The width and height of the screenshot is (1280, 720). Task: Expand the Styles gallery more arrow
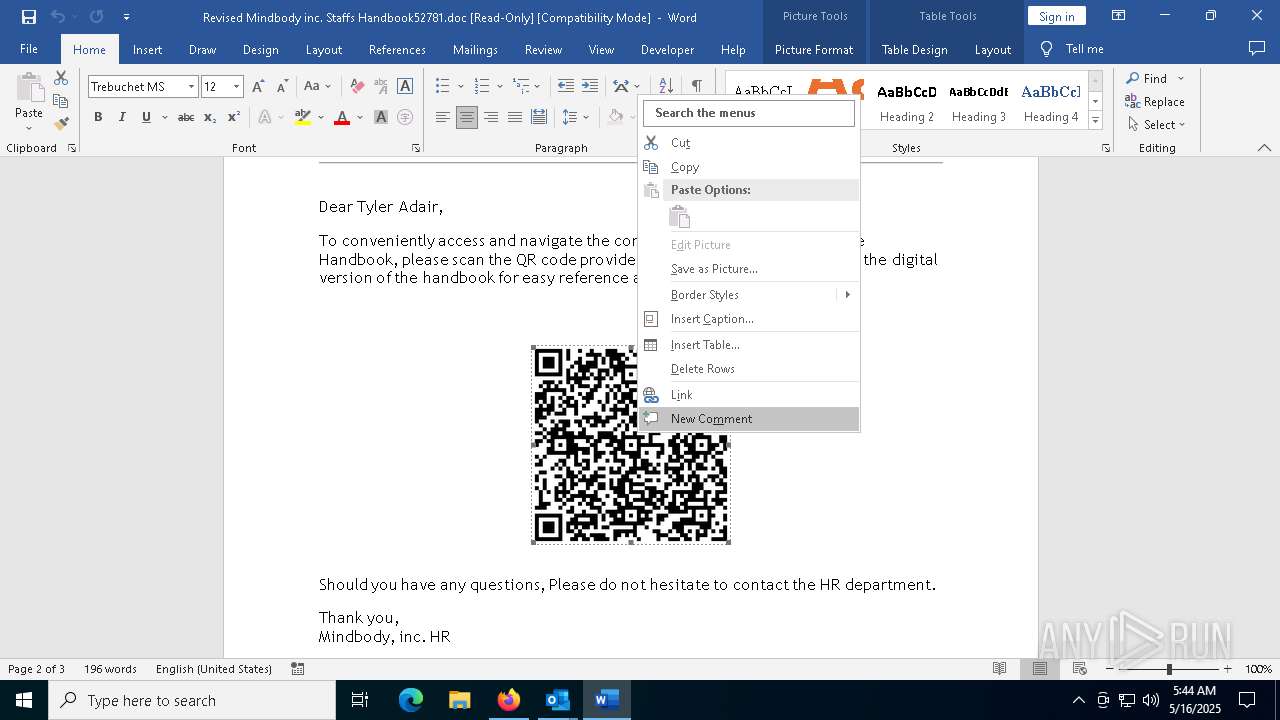pyautogui.click(x=1095, y=121)
